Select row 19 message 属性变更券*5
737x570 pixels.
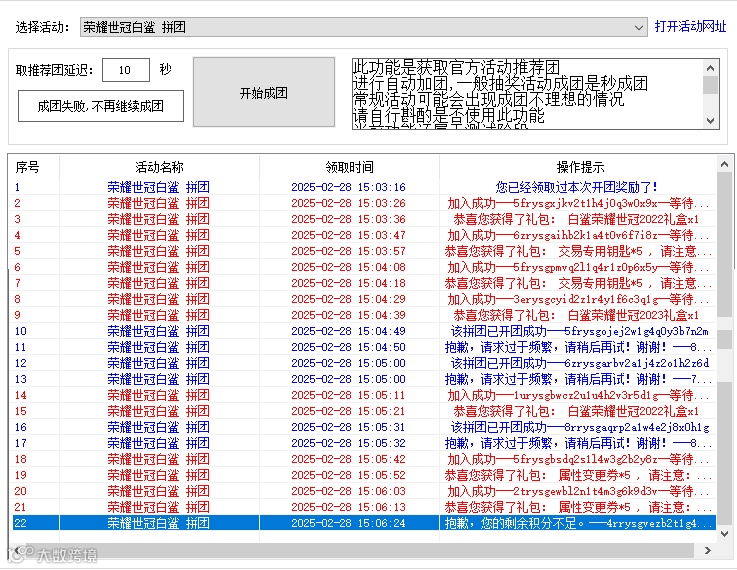578,475
